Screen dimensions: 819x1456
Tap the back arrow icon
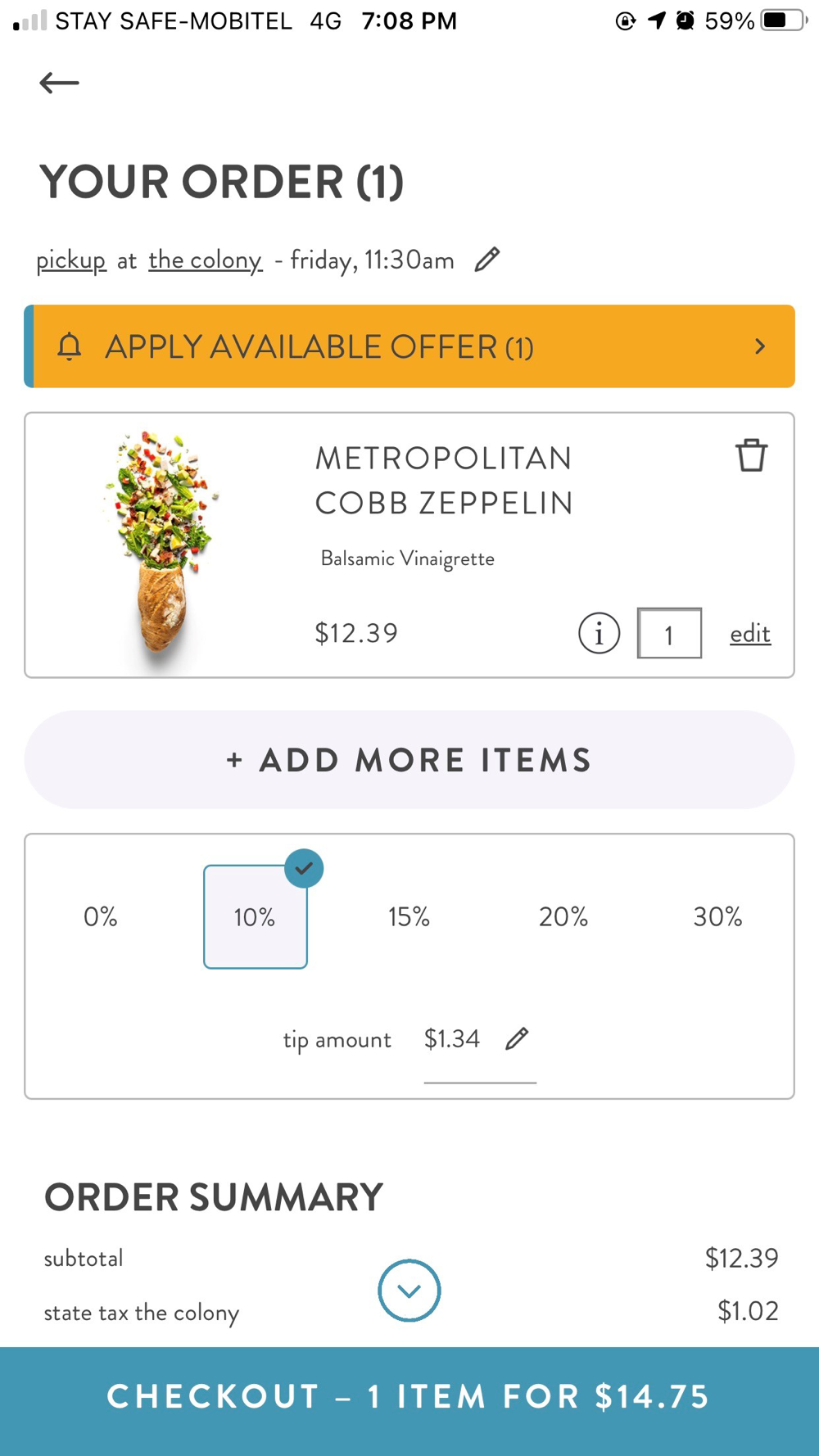[x=59, y=83]
